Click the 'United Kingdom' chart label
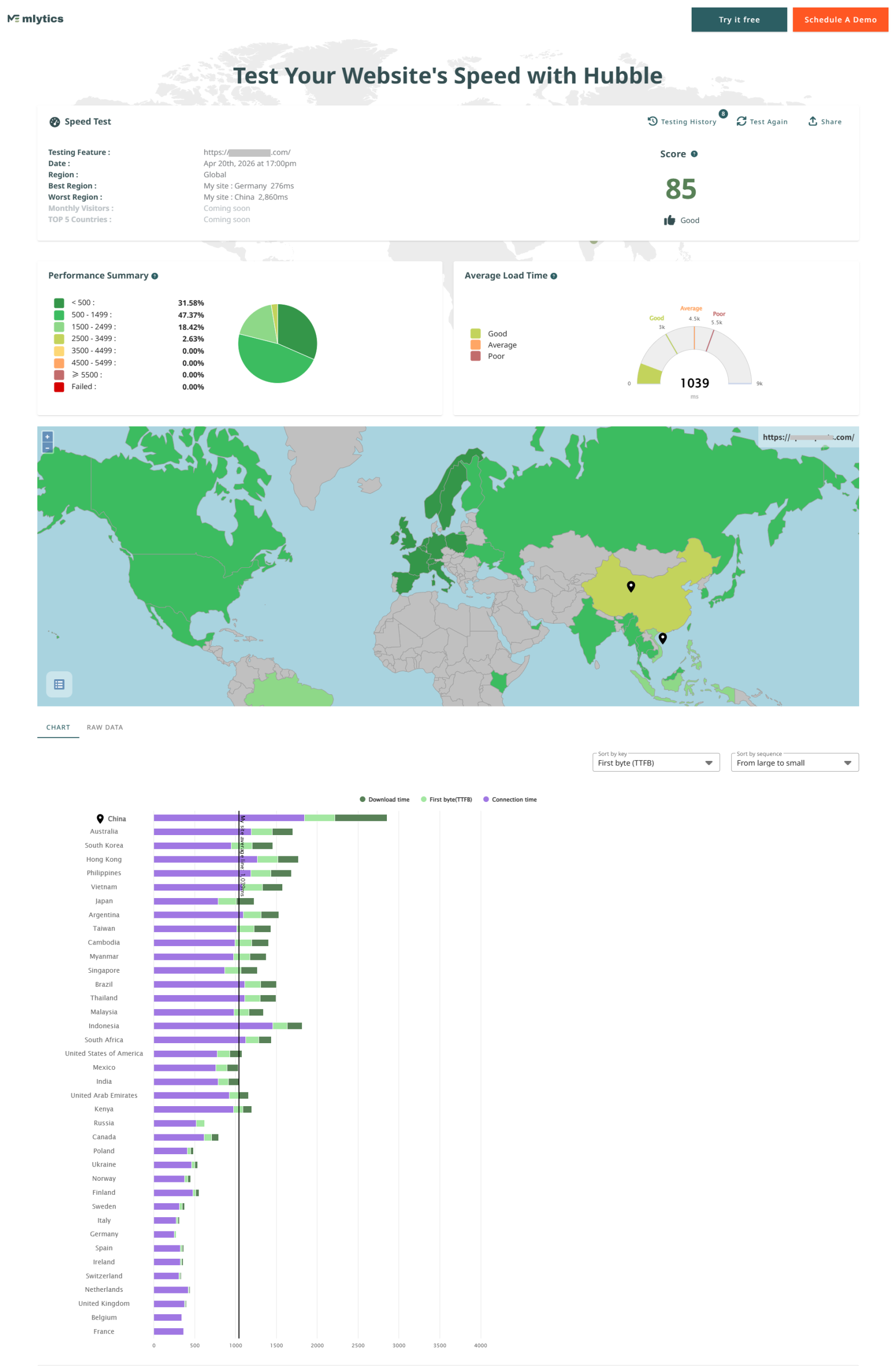896x1366 pixels. click(x=104, y=1304)
